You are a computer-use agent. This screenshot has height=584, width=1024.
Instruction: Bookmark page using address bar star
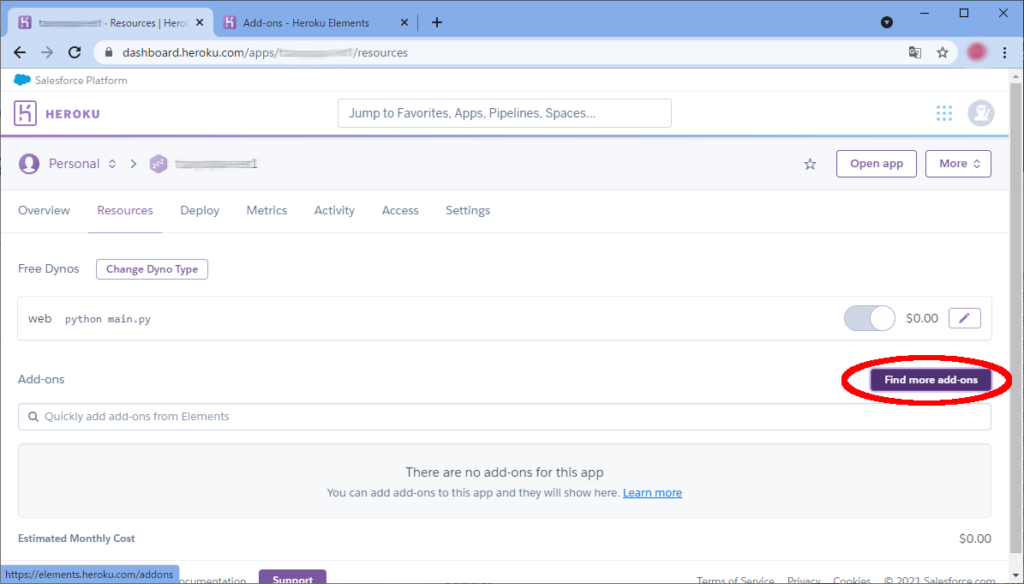[x=942, y=52]
